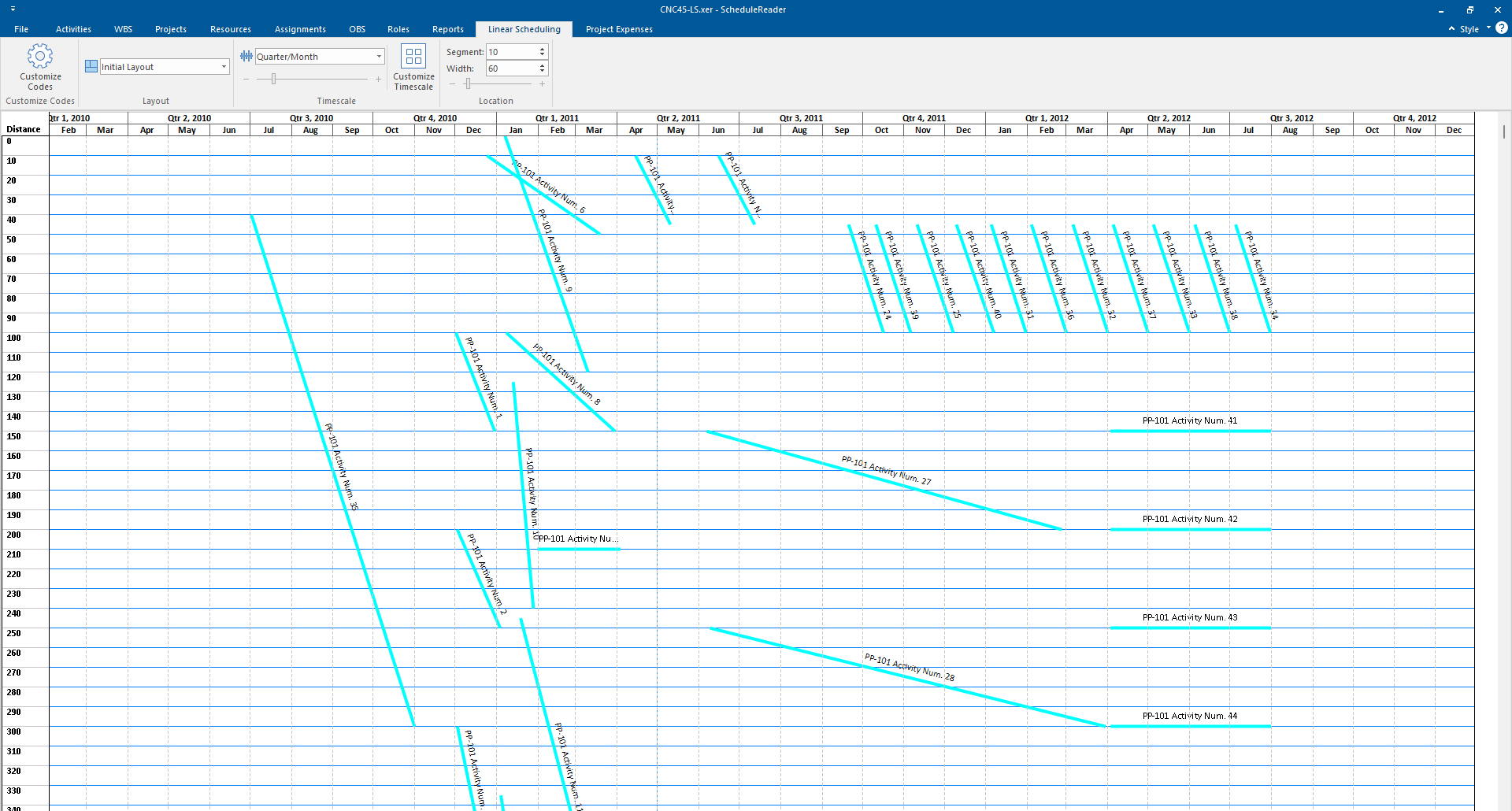Click the minus icon on timescale zoom
The height and width of the screenshot is (811, 1512).
(x=246, y=80)
